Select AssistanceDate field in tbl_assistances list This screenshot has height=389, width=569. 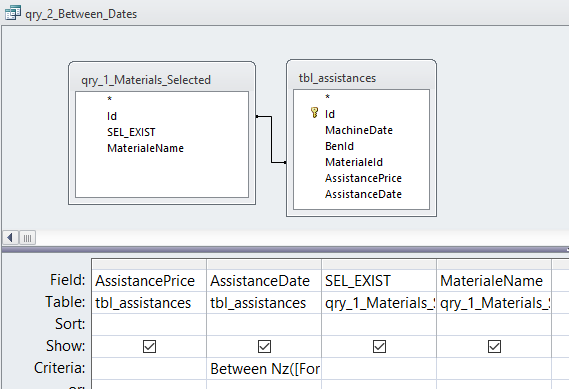tap(363, 194)
